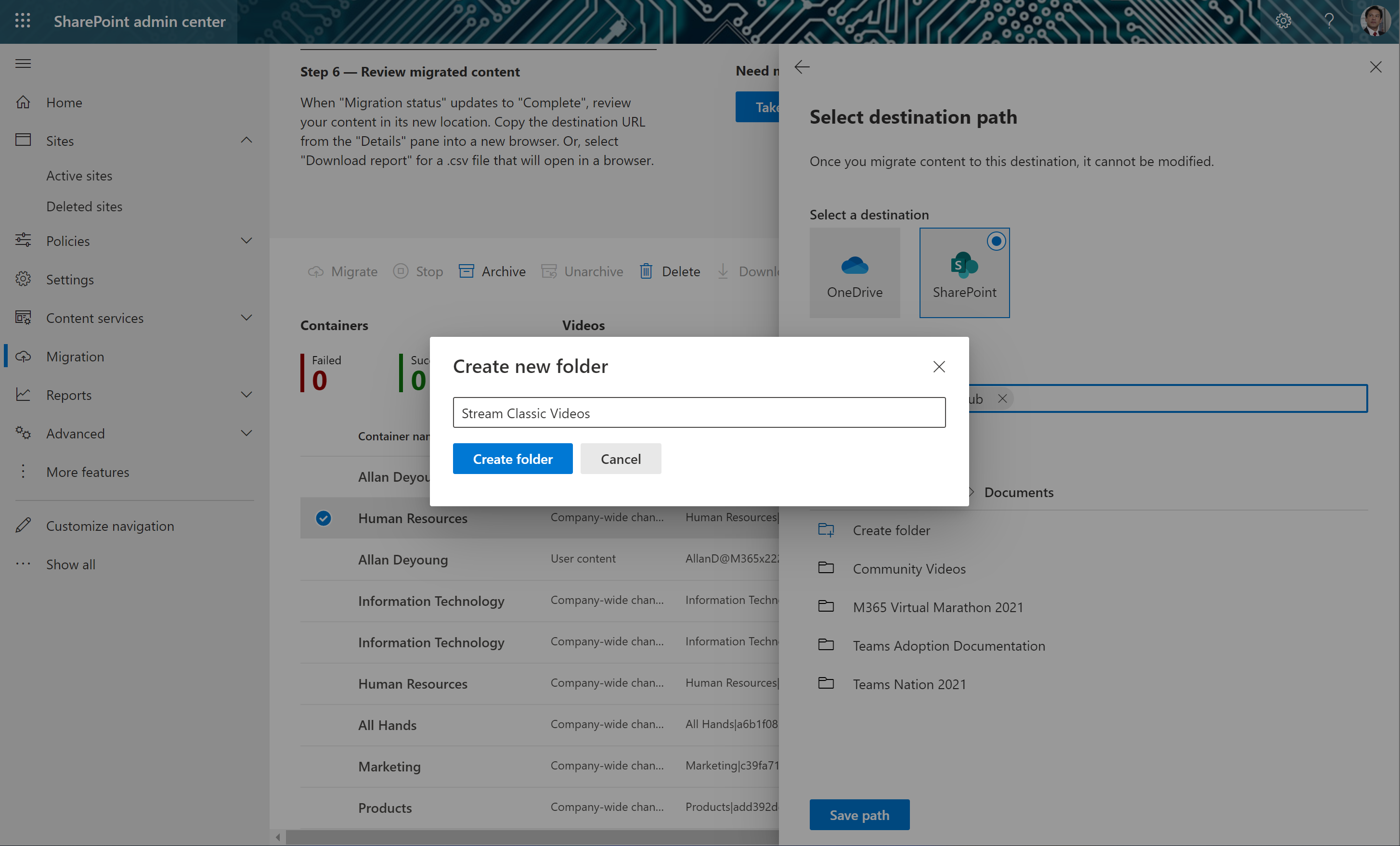This screenshot has height=846, width=1400.
Task: Select the OneDrive destination tile
Action: click(x=855, y=272)
